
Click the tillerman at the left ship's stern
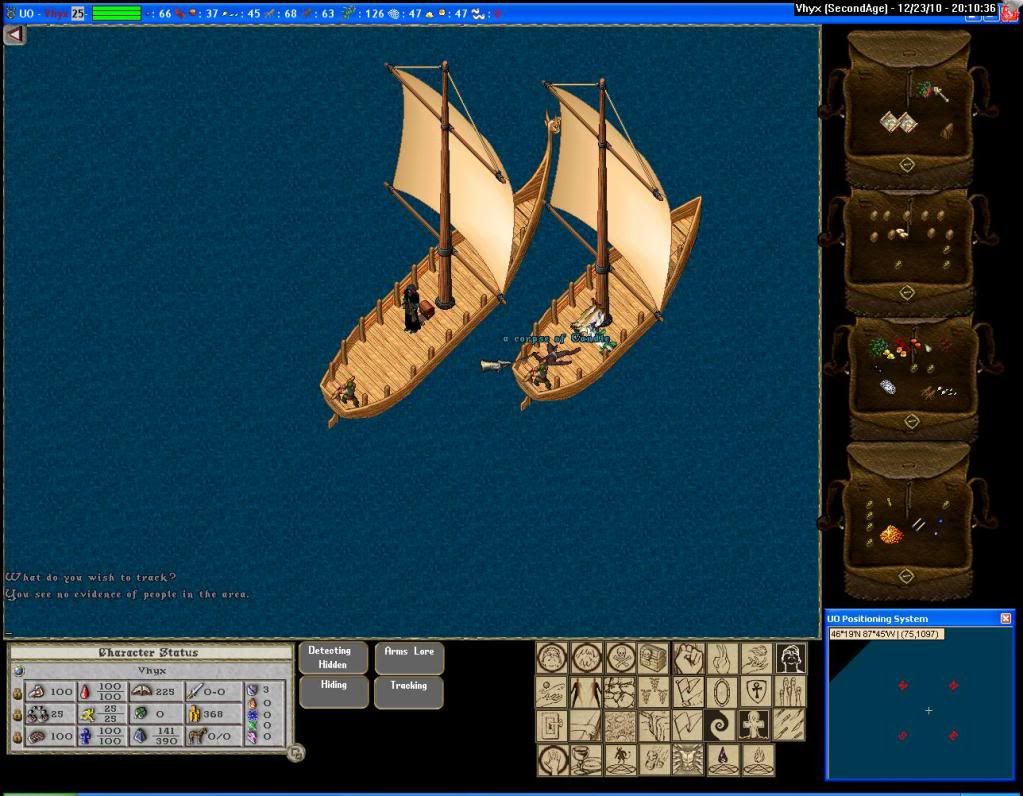click(348, 390)
